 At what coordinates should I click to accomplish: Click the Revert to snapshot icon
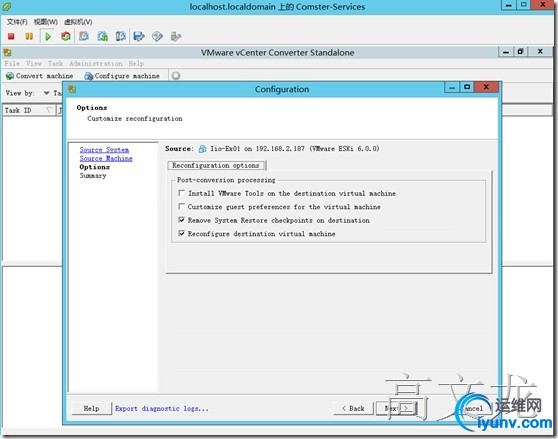pyautogui.click(x=102, y=36)
